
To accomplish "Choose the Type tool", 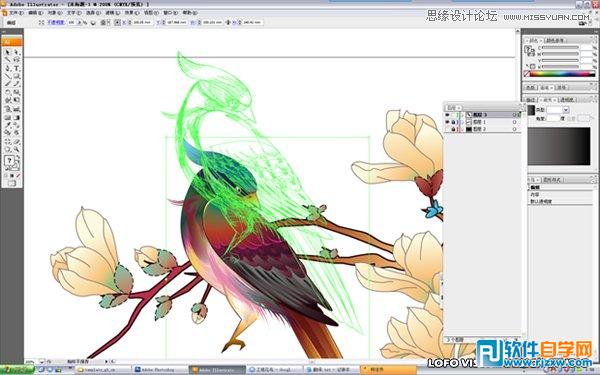I will click(16, 68).
